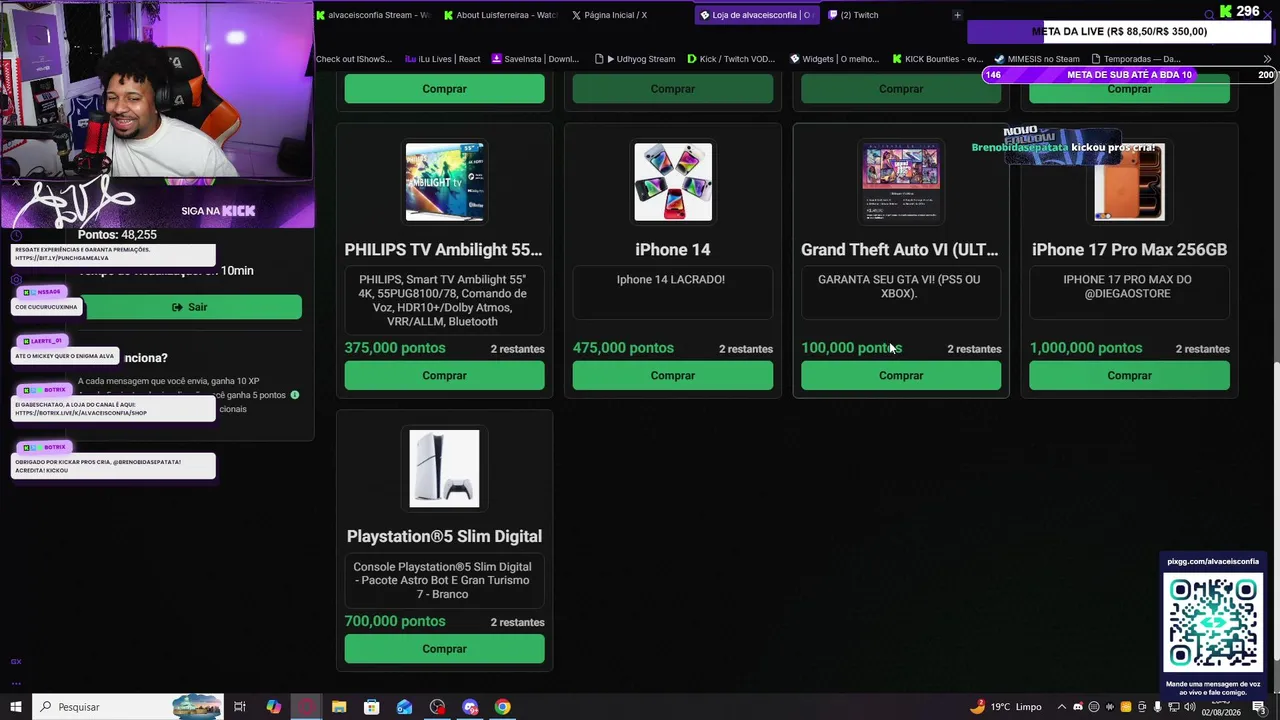Screen dimensions: 1280x720
Task: Open Task View on the taskbar
Action: coord(240,707)
